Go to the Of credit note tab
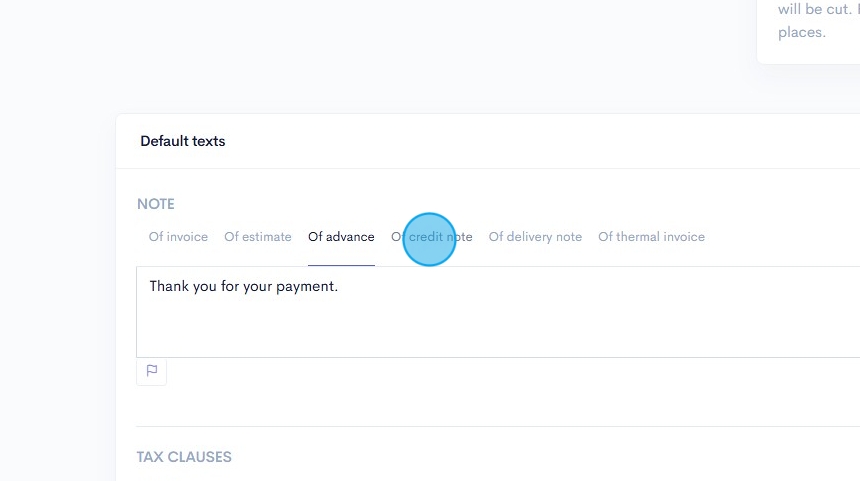The height and width of the screenshot is (481, 860). tap(431, 237)
